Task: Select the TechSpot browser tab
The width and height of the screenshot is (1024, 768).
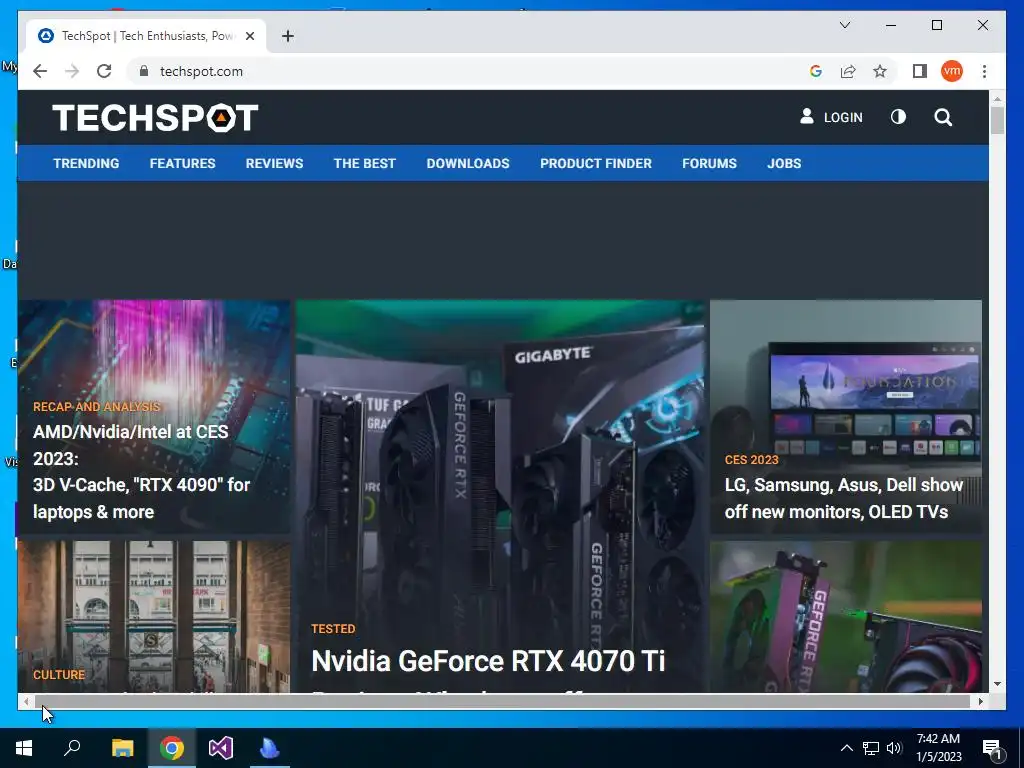Action: (x=146, y=36)
